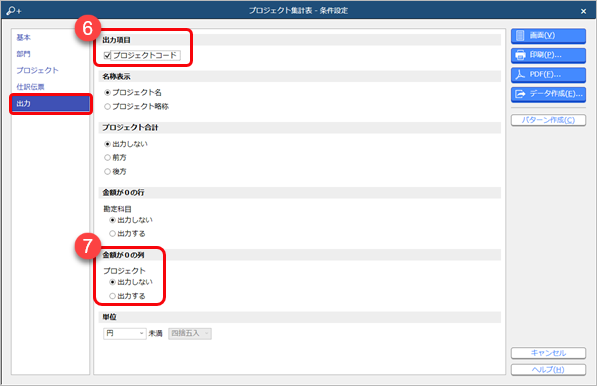Screen dimensions: 597x386
Task: Switch to the 基本 tab
Action: point(24,37)
